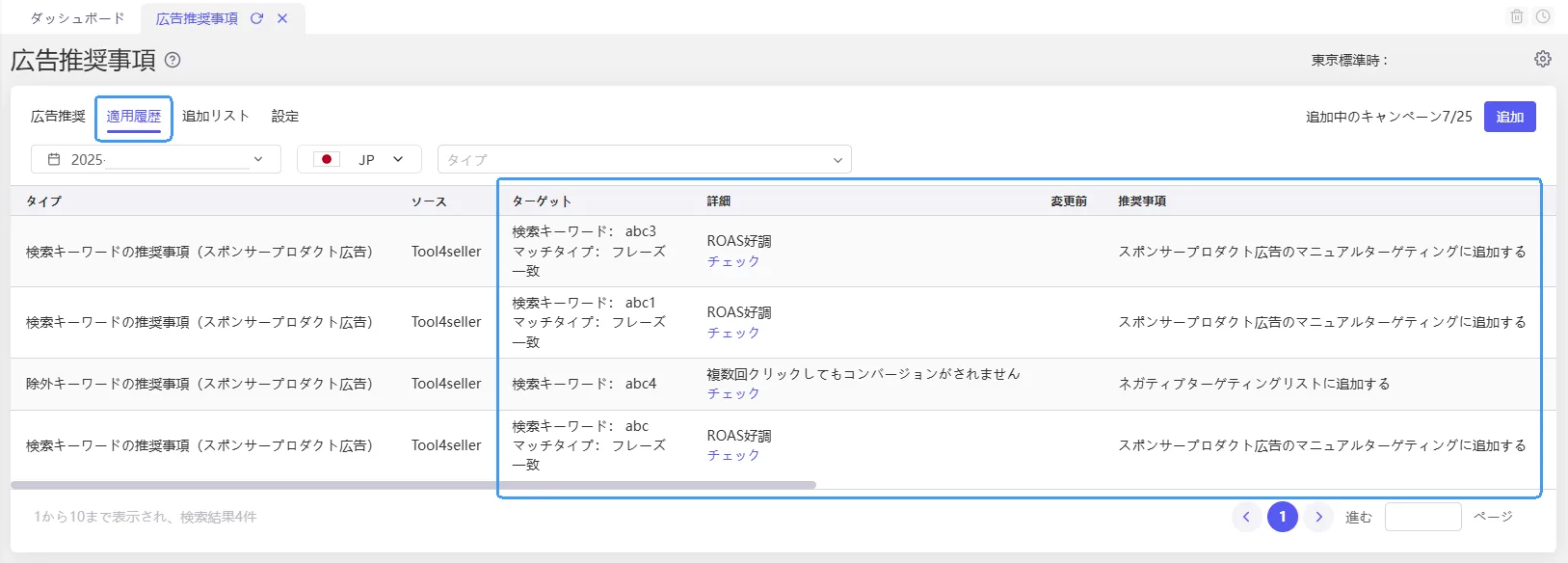Click チェック link in the abc4 row
The height and width of the screenshot is (563, 1568).
[733, 393]
